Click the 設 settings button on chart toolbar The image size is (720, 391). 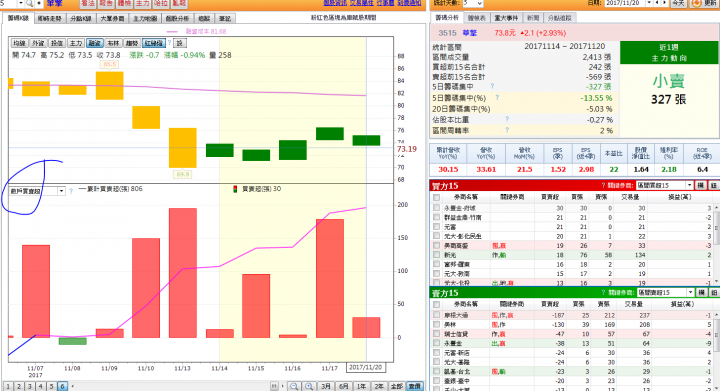point(180,43)
